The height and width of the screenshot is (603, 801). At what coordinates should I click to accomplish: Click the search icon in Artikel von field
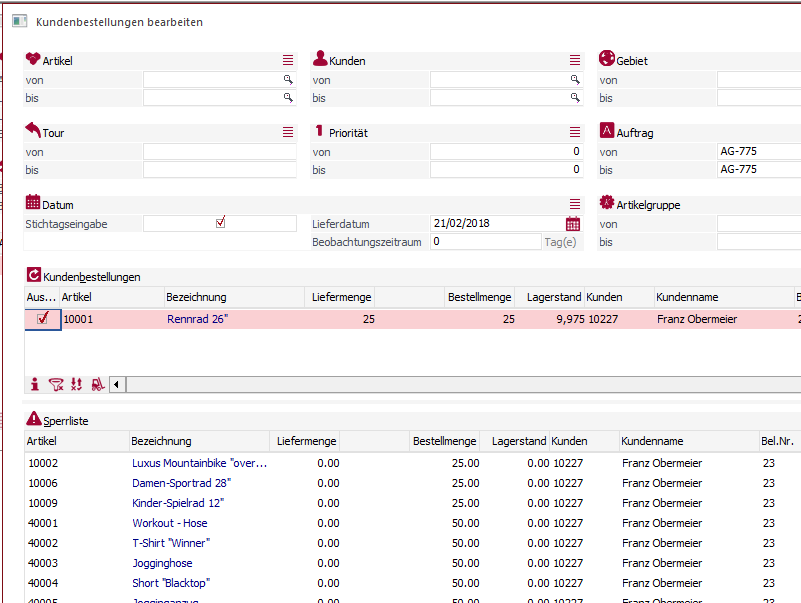tap(288, 79)
